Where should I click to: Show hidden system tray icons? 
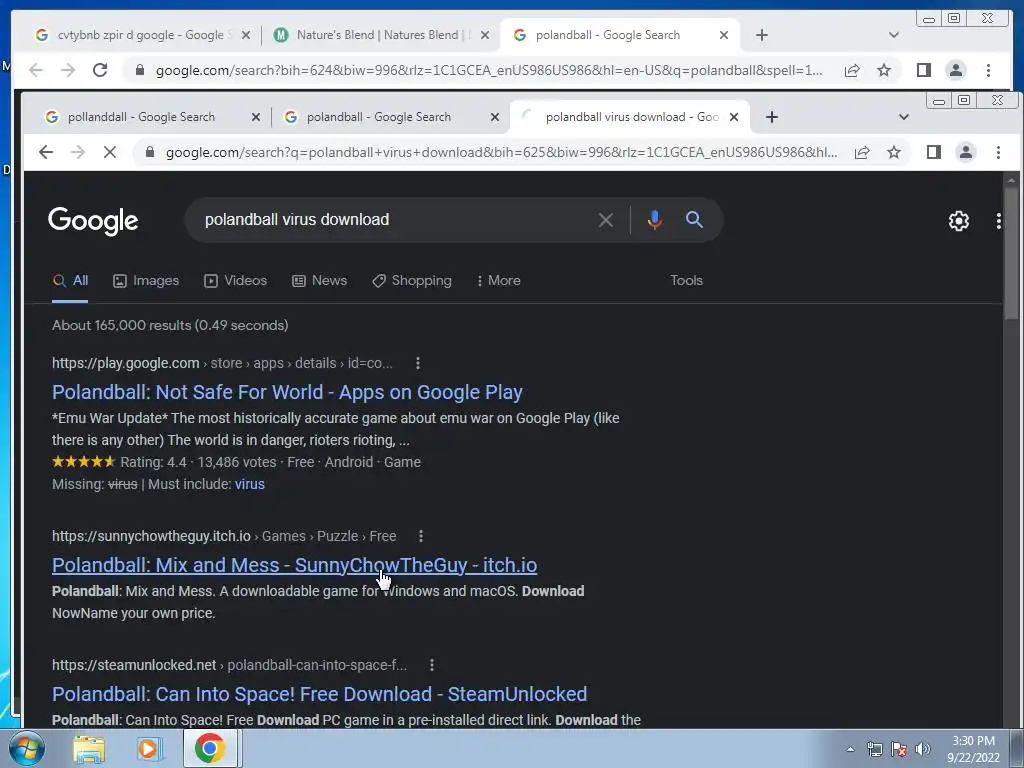pyautogui.click(x=850, y=749)
